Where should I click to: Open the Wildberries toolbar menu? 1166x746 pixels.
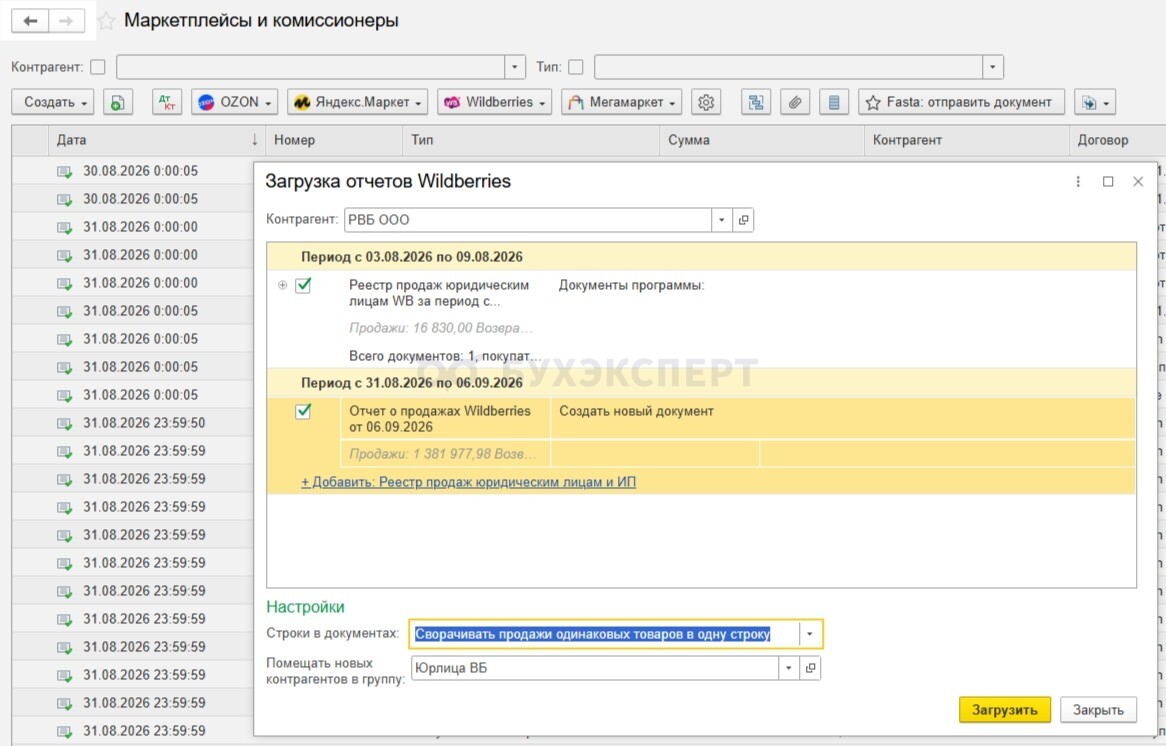[x=495, y=102]
